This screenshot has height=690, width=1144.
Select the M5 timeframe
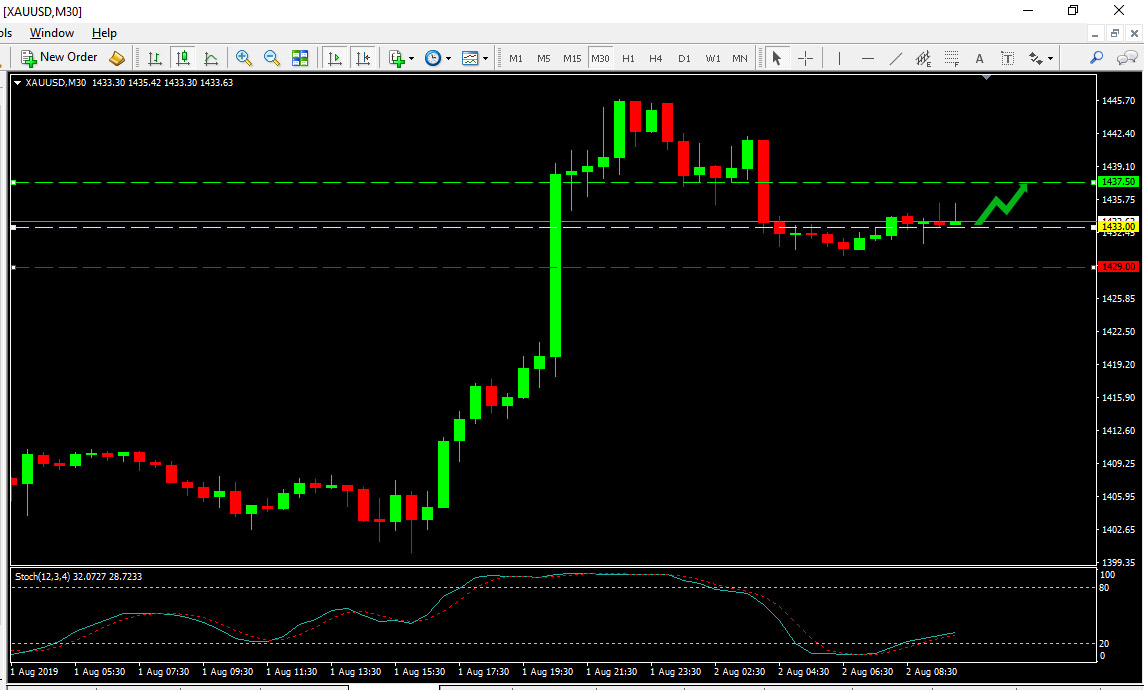[544, 58]
